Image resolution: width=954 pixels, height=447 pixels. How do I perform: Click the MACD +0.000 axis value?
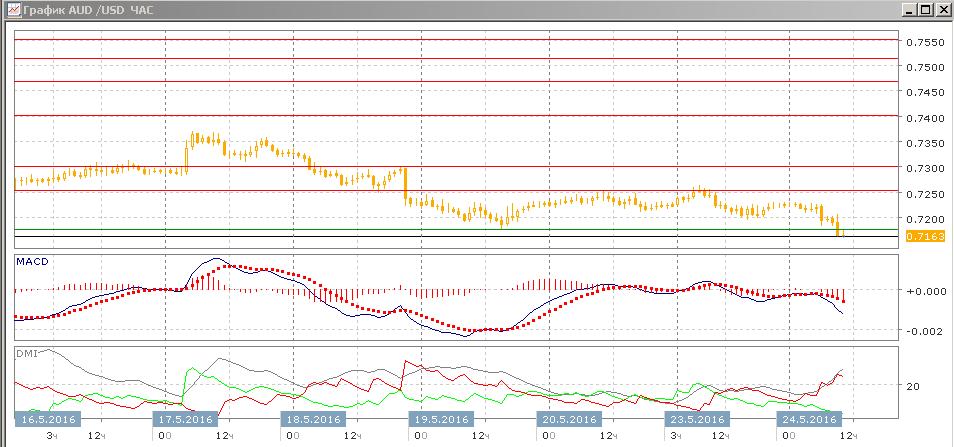pyautogui.click(x=926, y=291)
